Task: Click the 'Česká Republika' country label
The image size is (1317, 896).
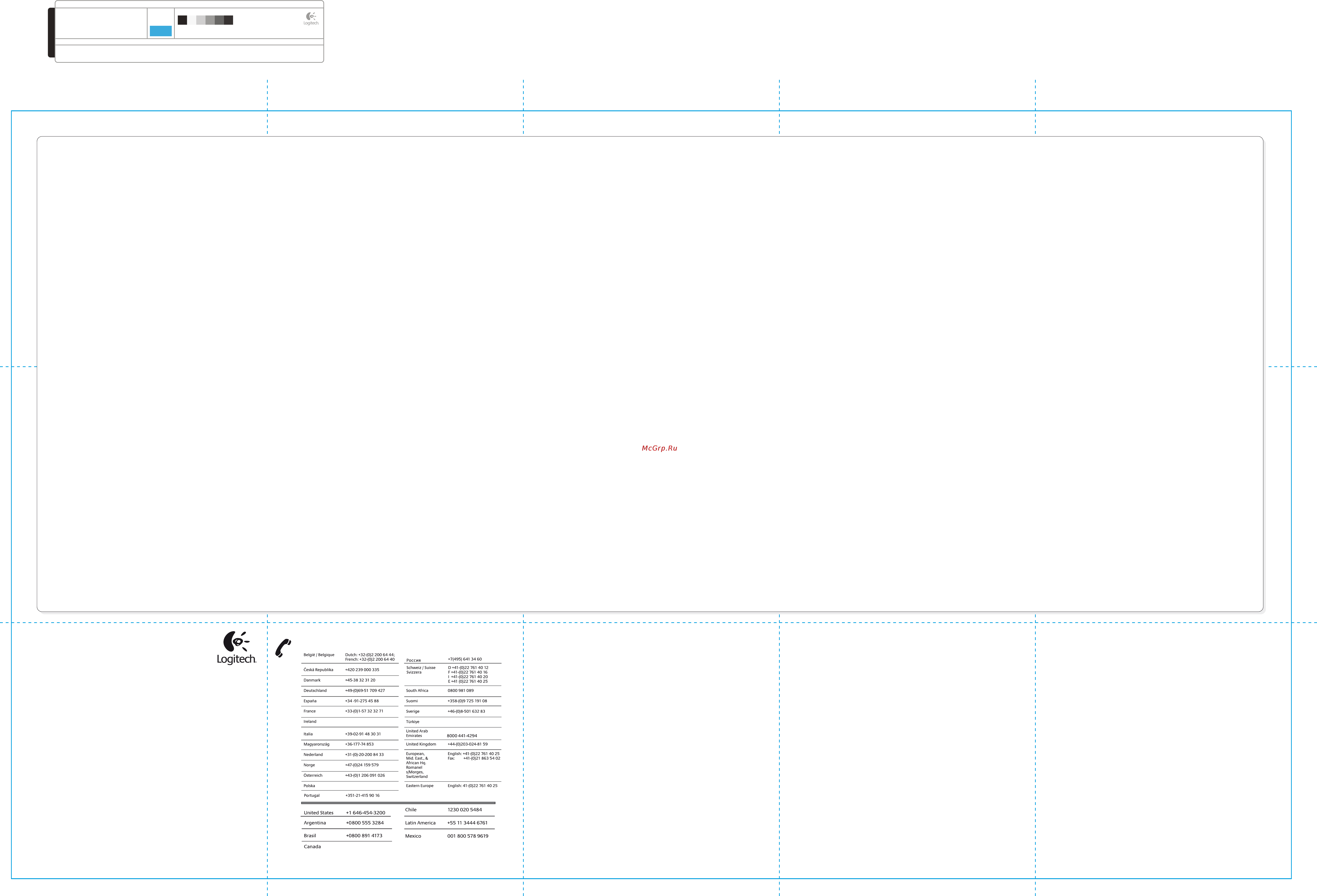Action: click(x=318, y=670)
